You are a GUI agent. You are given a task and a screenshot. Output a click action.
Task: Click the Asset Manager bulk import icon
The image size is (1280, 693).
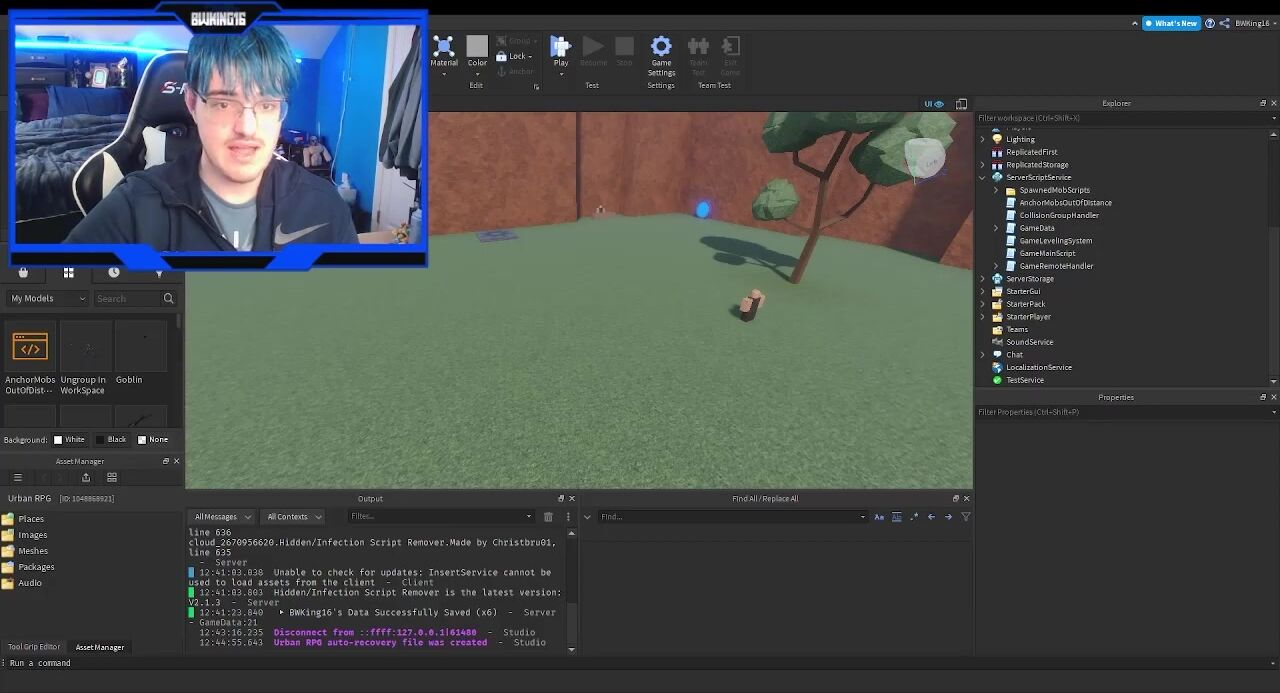[86, 478]
